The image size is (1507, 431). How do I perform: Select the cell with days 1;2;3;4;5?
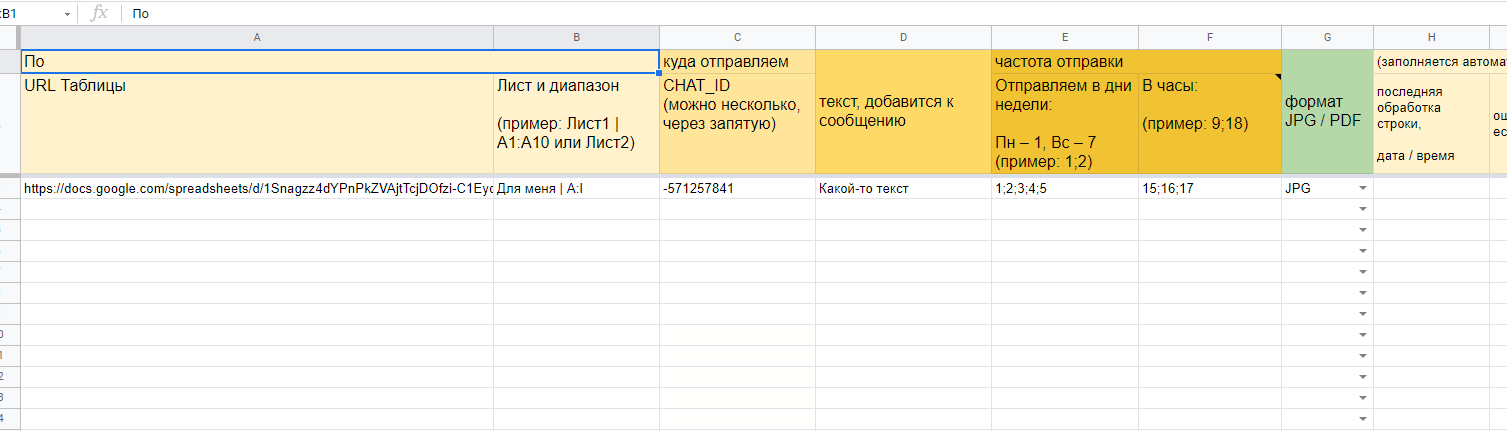coord(1065,188)
